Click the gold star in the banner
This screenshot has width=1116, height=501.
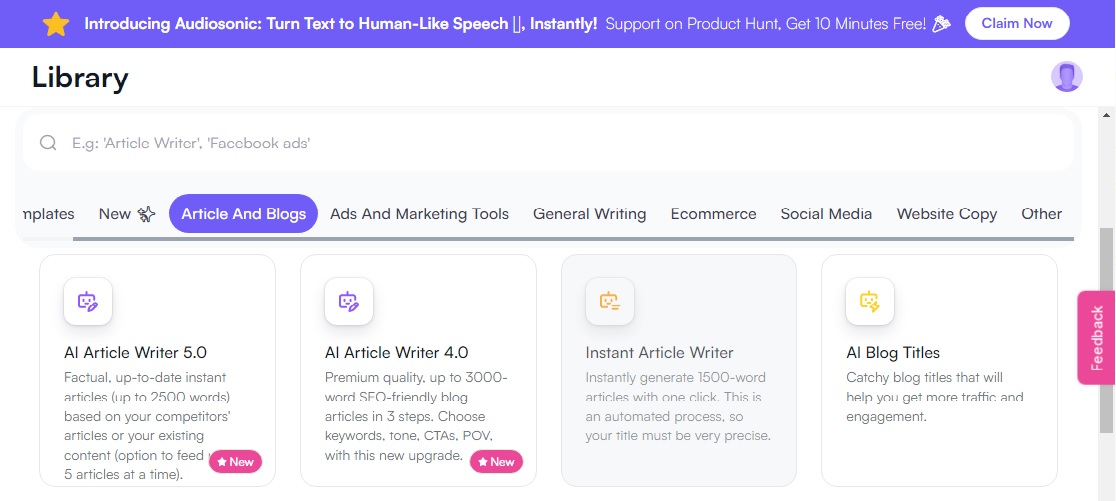click(56, 24)
